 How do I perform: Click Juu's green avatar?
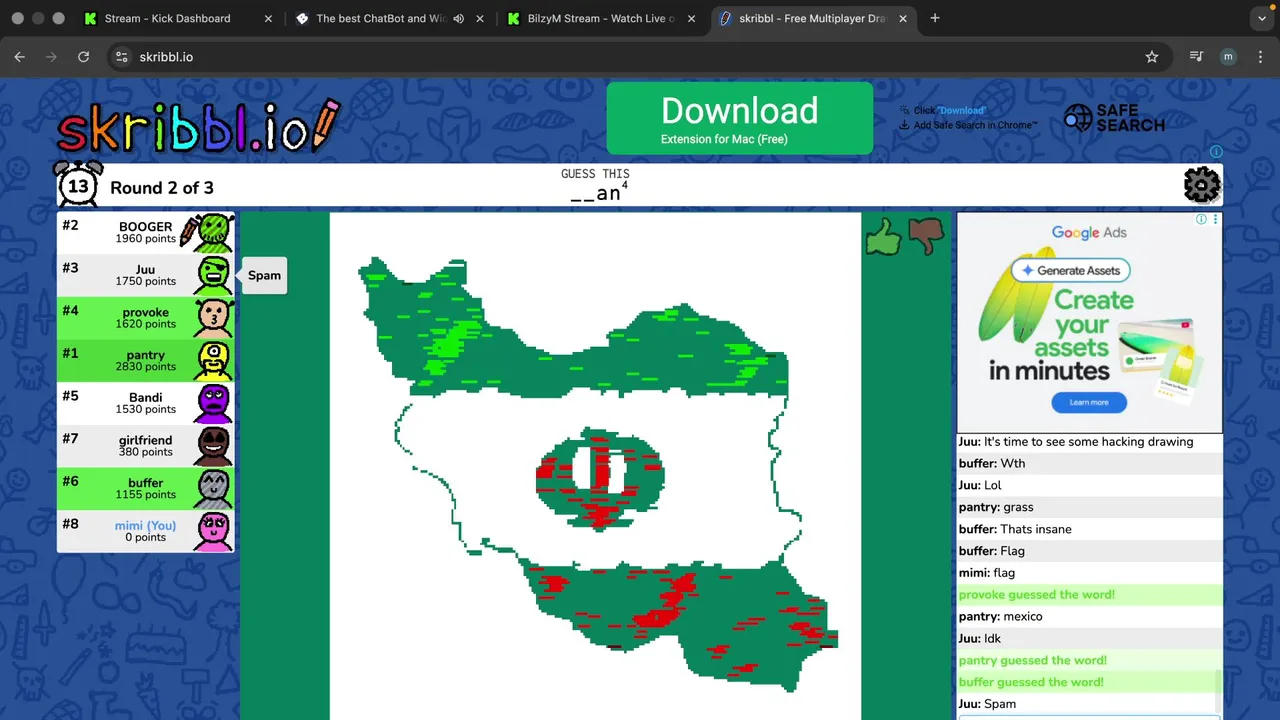213,275
